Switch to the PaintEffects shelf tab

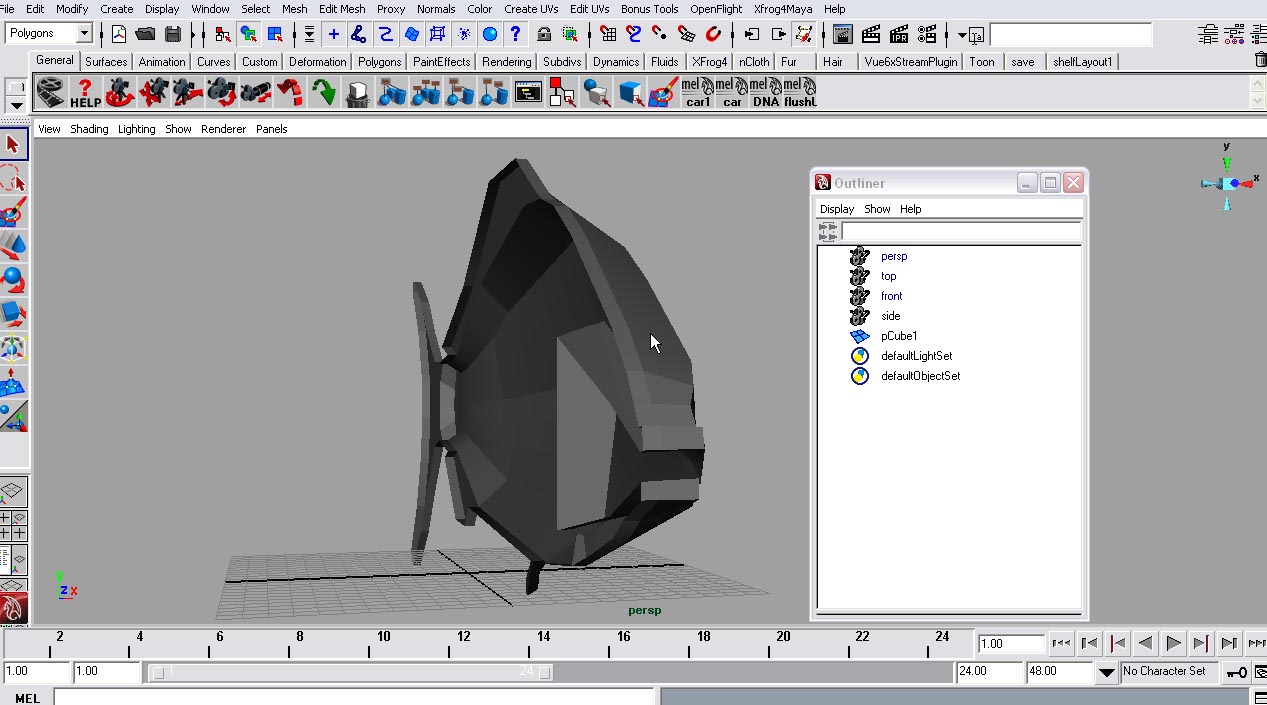(442, 61)
